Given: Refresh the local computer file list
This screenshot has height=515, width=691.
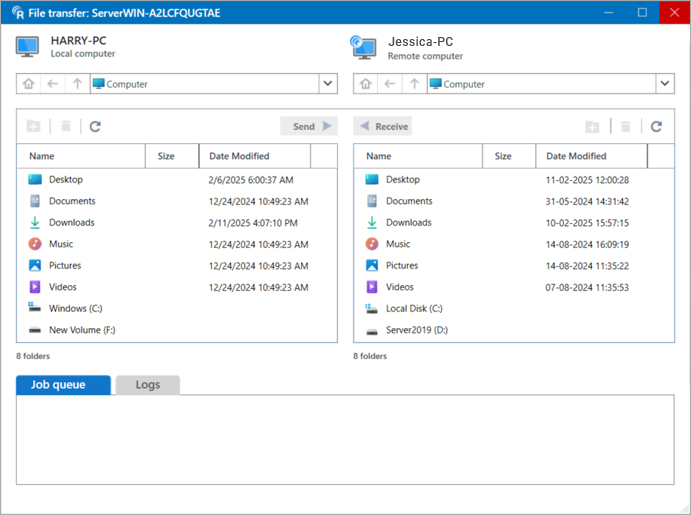Looking at the screenshot, I should [95, 127].
